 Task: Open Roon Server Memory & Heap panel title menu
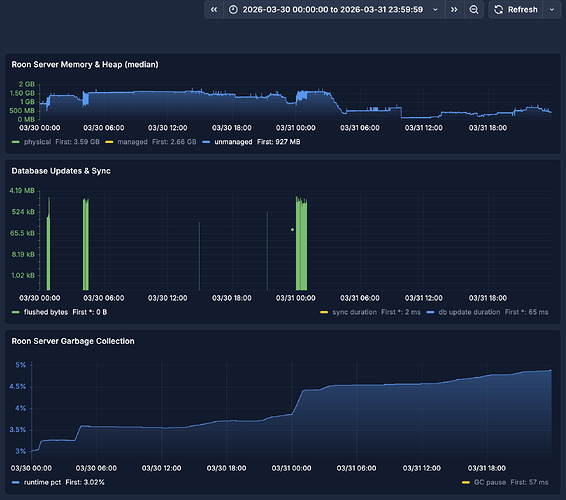(85, 65)
